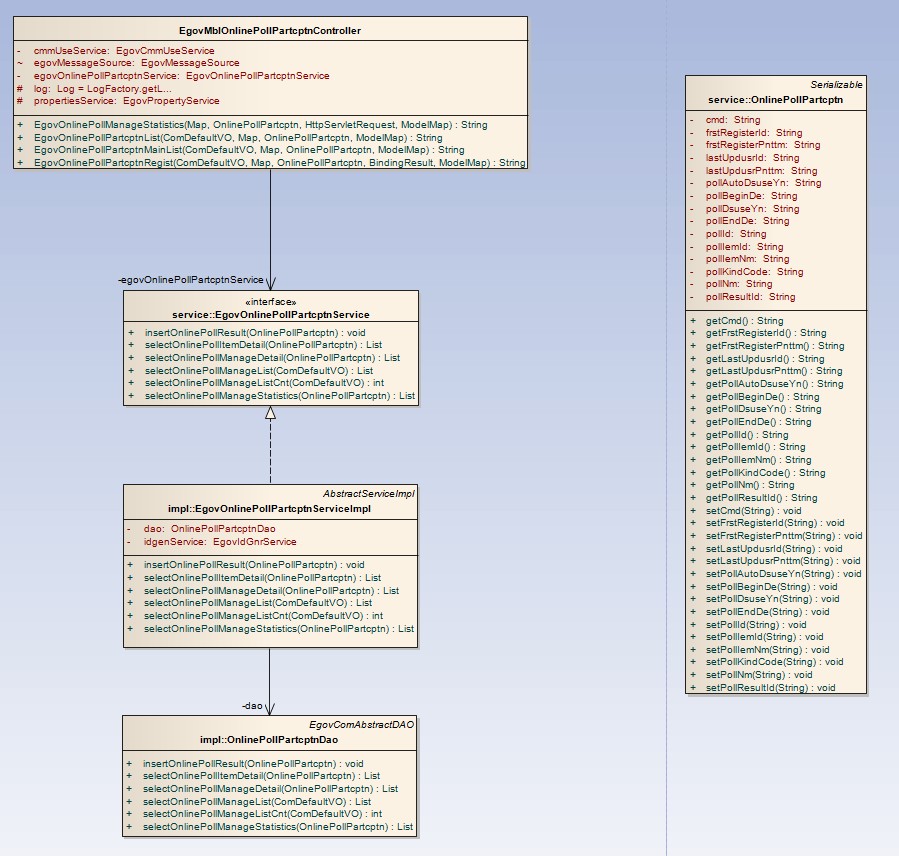The height and width of the screenshot is (856, 899).
Task: Select the propertiesService attribute
Action: (x=126, y=101)
